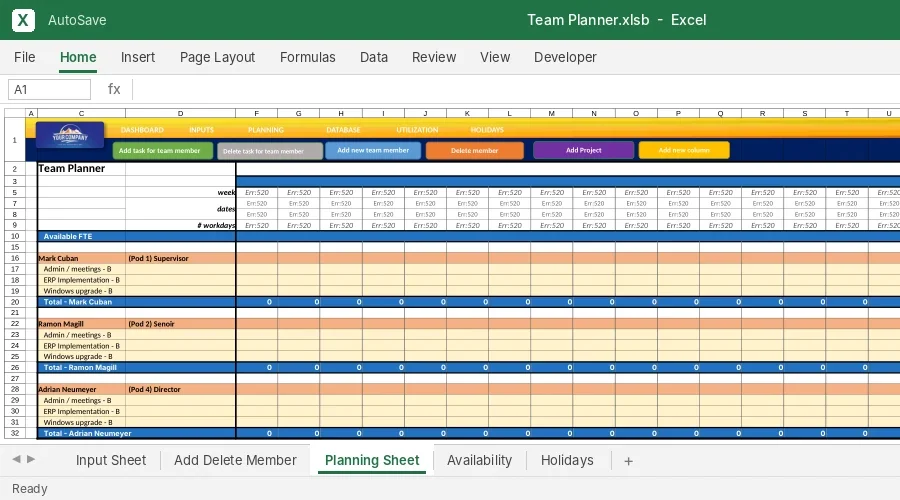Switch to Holidays sheet tab
Viewport: 900px width, 500px height.
pos(567,460)
